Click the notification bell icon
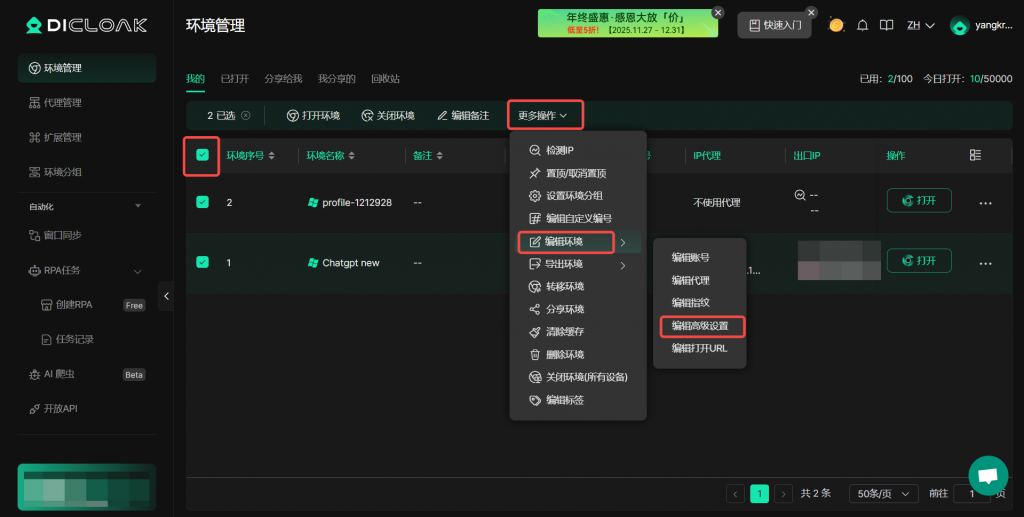Screen dimensions: 1024x517 coord(862,25)
